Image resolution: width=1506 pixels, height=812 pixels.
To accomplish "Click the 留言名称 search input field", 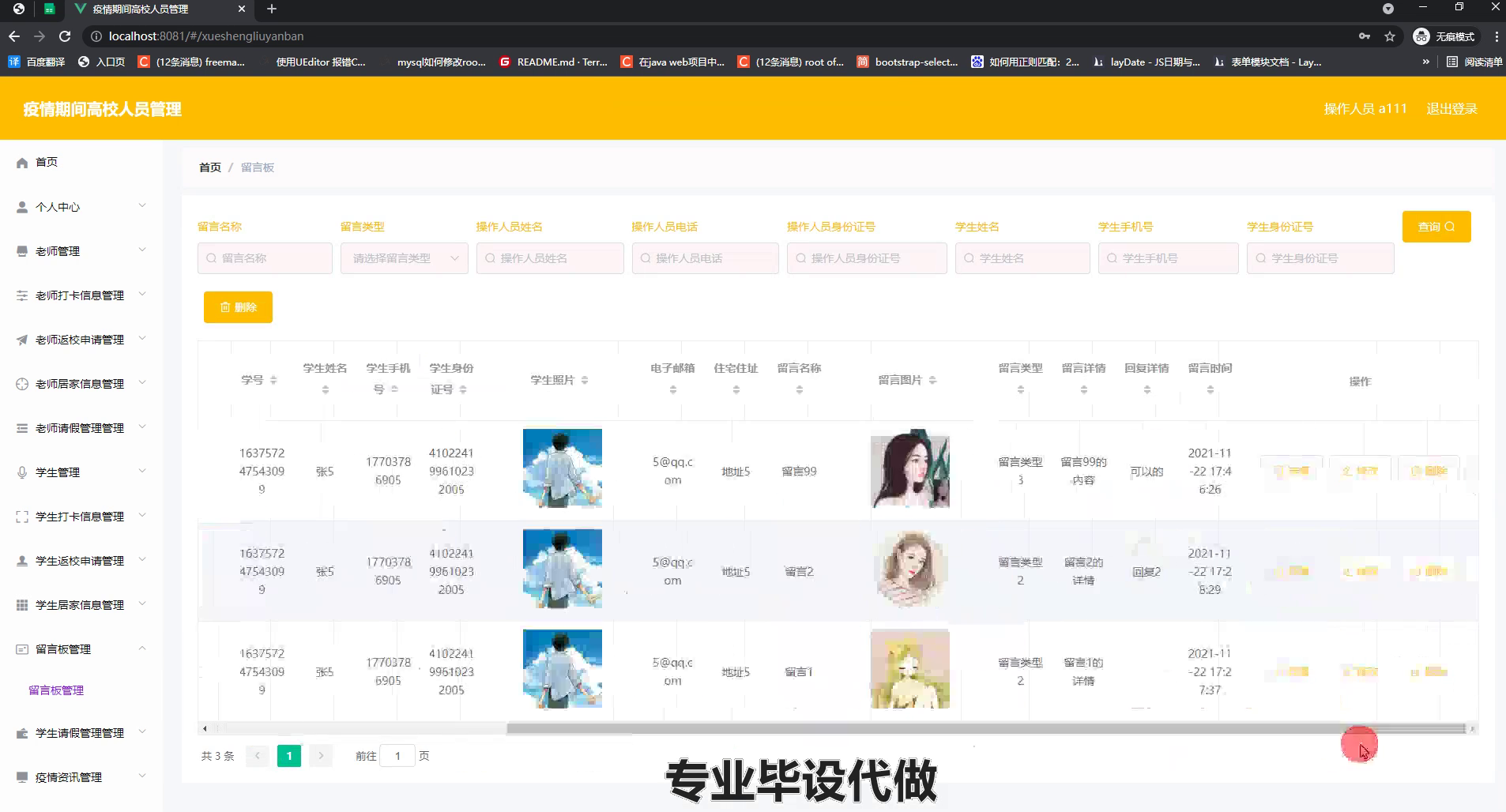I will pyautogui.click(x=265, y=258).
